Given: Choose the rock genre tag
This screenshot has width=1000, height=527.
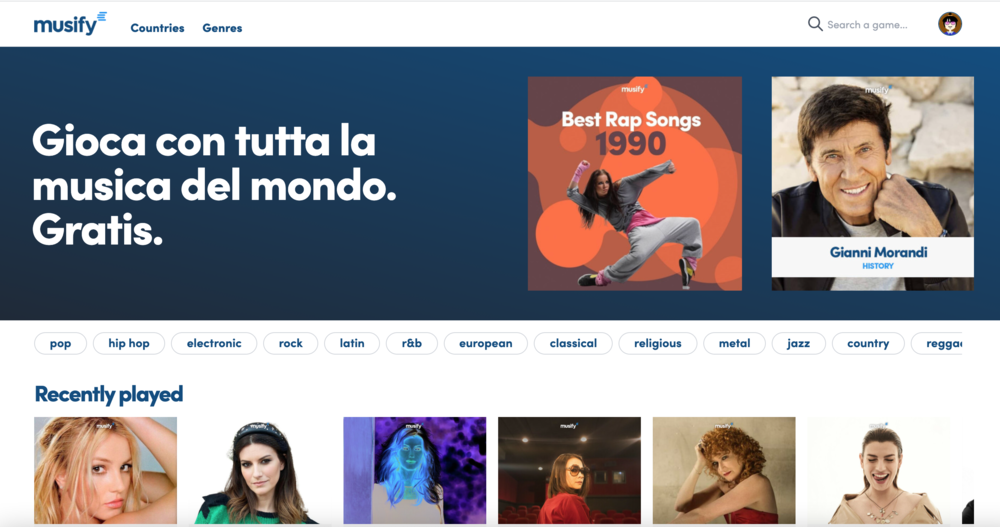Looking at the screenshot, I should pos(291,343).
